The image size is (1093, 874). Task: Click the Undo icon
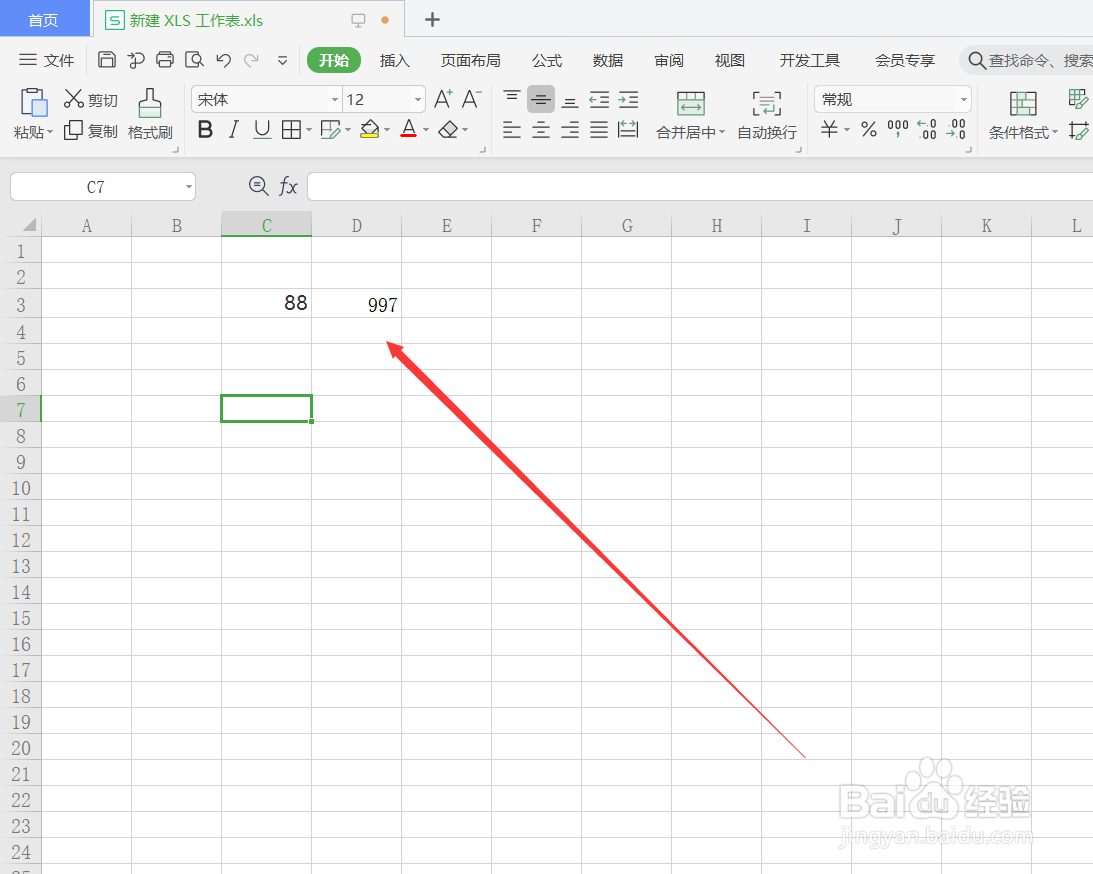[222, 60]
